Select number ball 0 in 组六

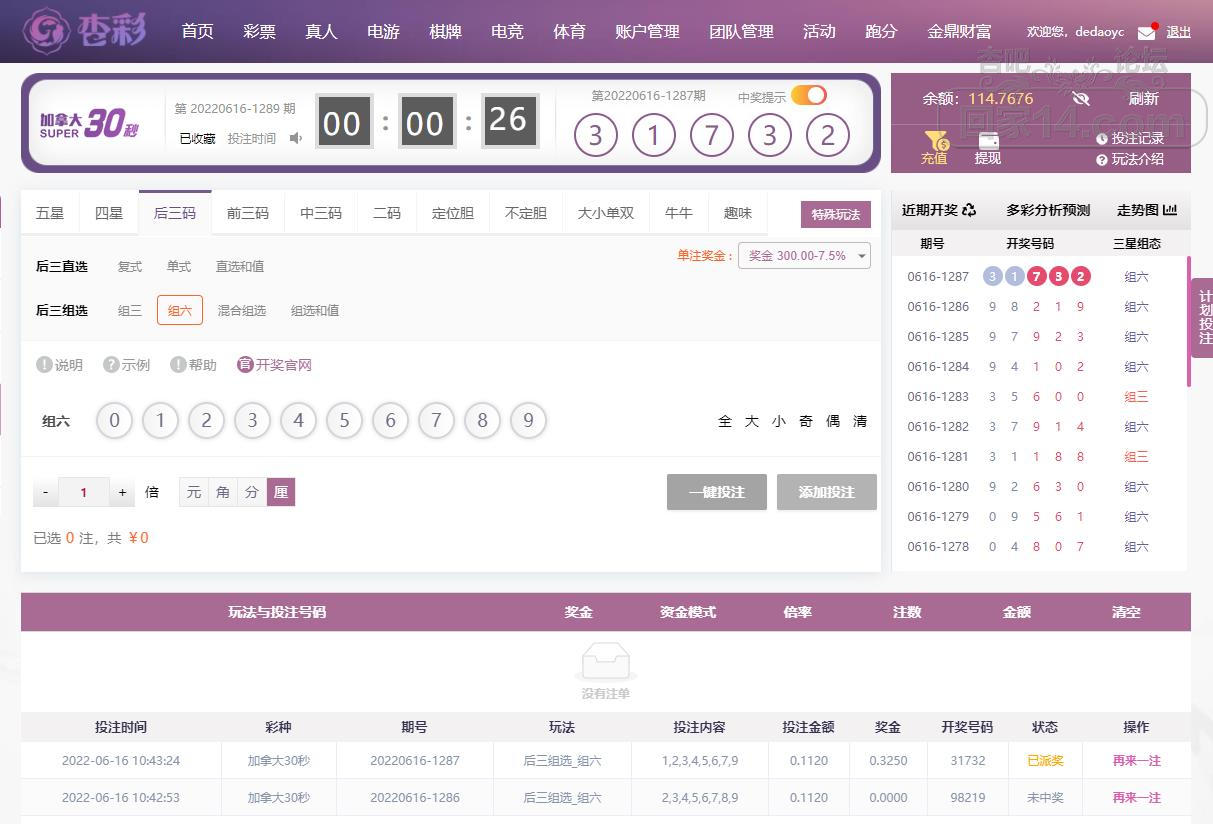coord(114,421)
